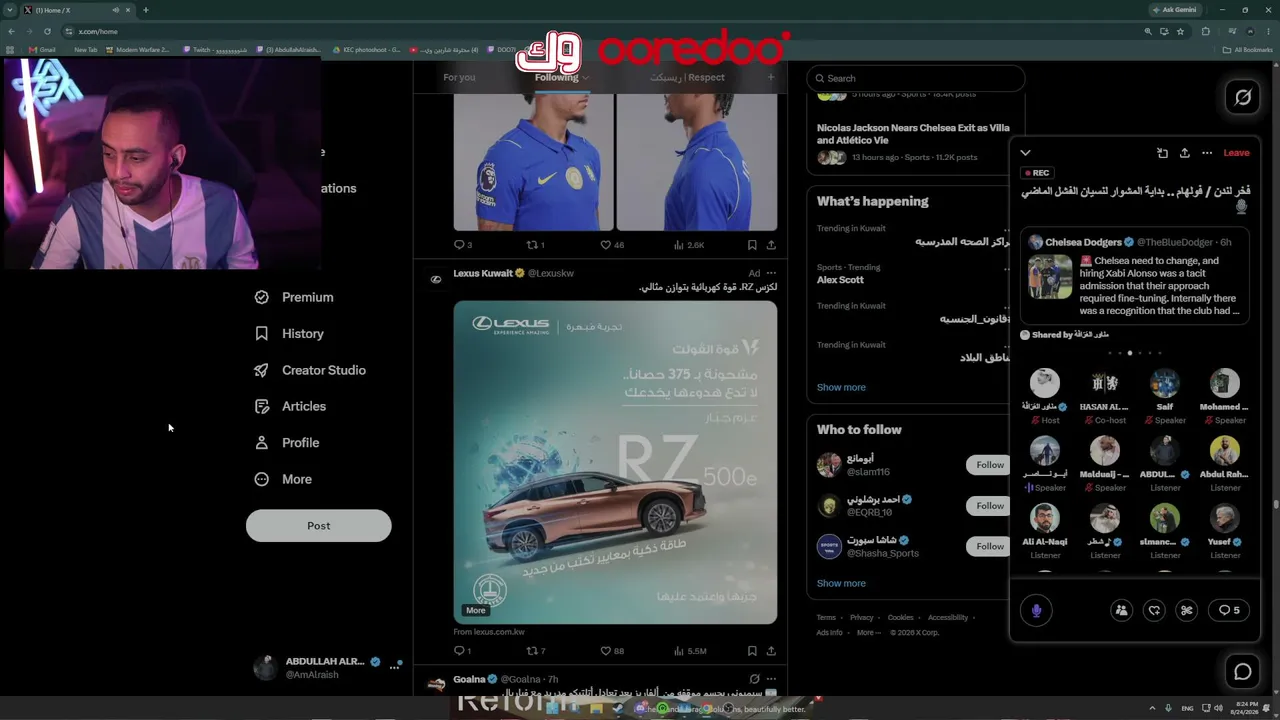
Task: Send a heart reaction in the Space
Action: (x=1154, y=610)
